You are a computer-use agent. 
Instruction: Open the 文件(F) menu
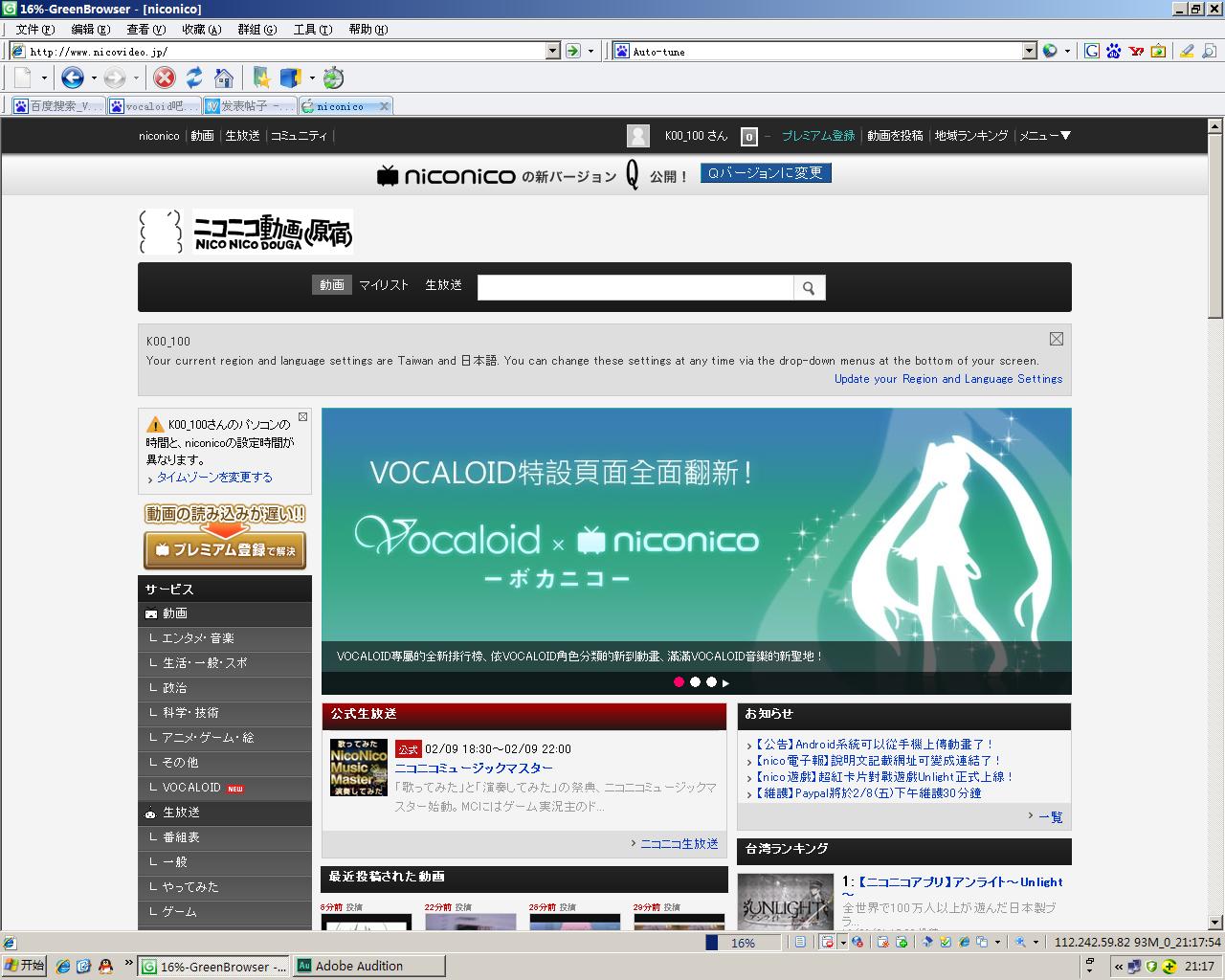34,30
